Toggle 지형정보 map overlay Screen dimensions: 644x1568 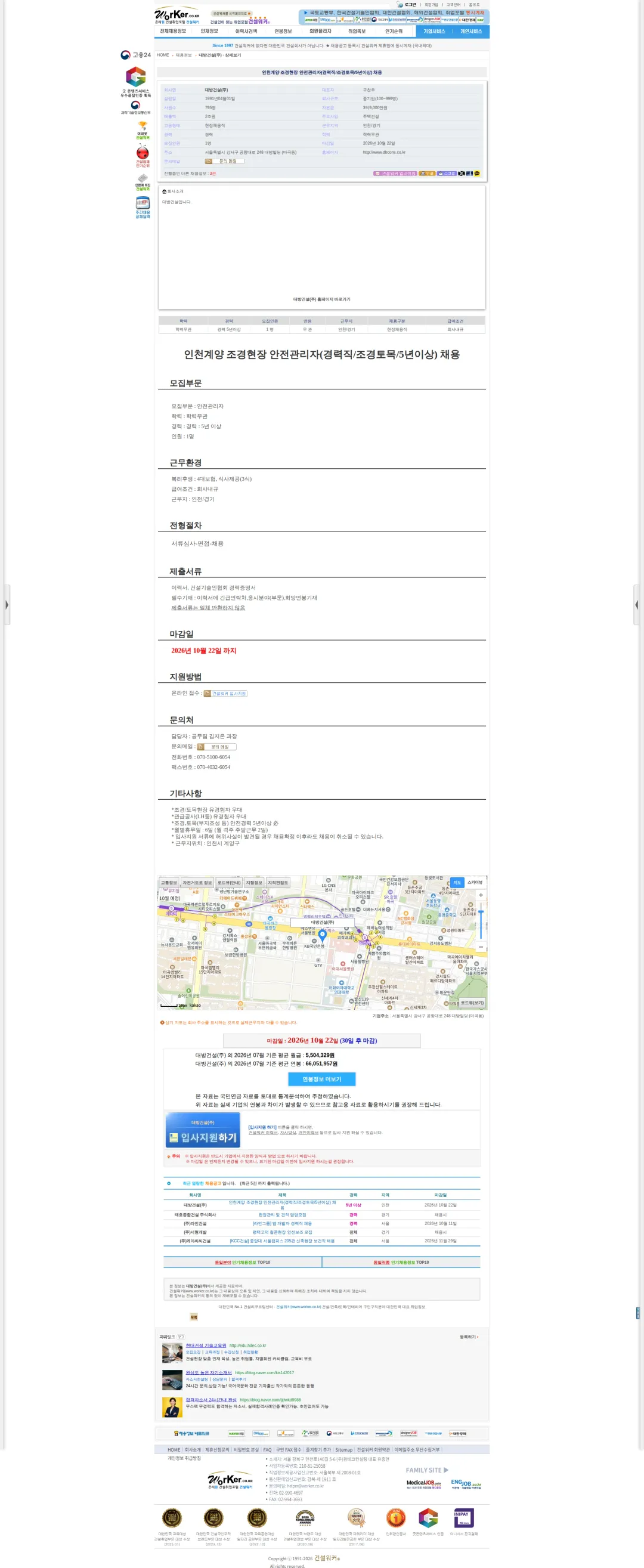[254, 882]
